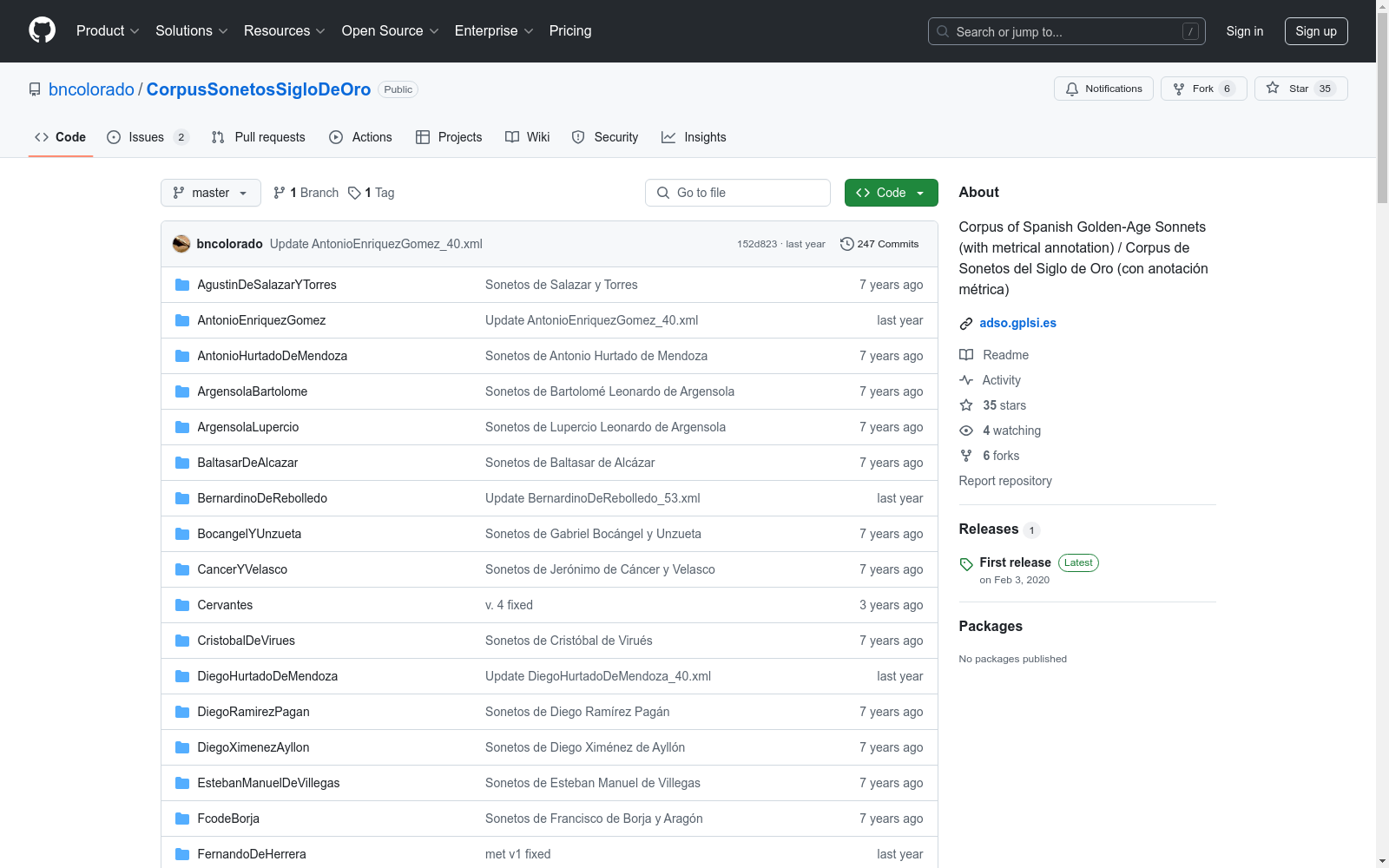Click the AntonioEnriquezGomez folder icon
The image size is (1389, 868).
[182, 320]
